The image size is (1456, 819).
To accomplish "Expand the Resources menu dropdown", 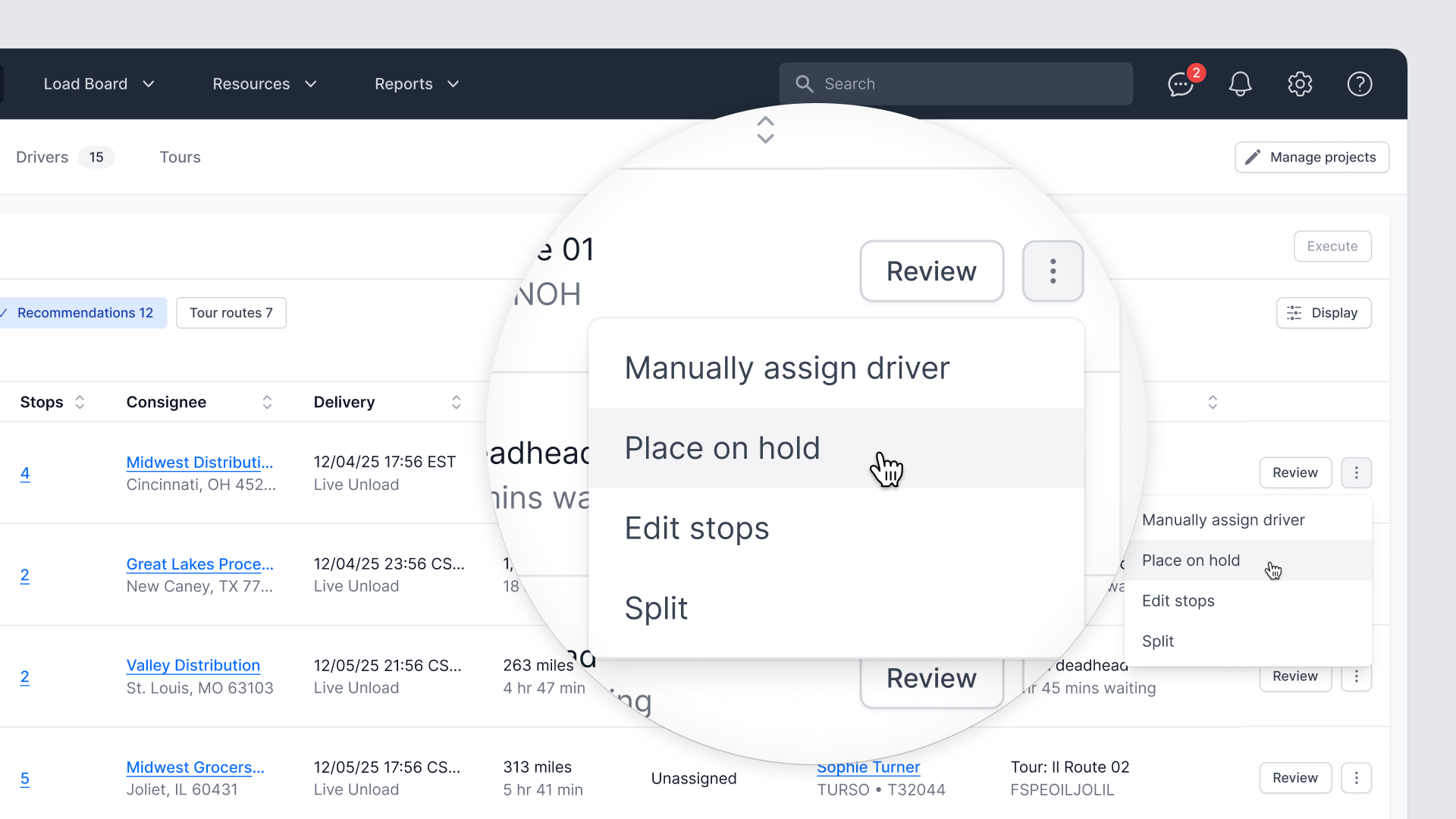I will click(x=264, y=84).
